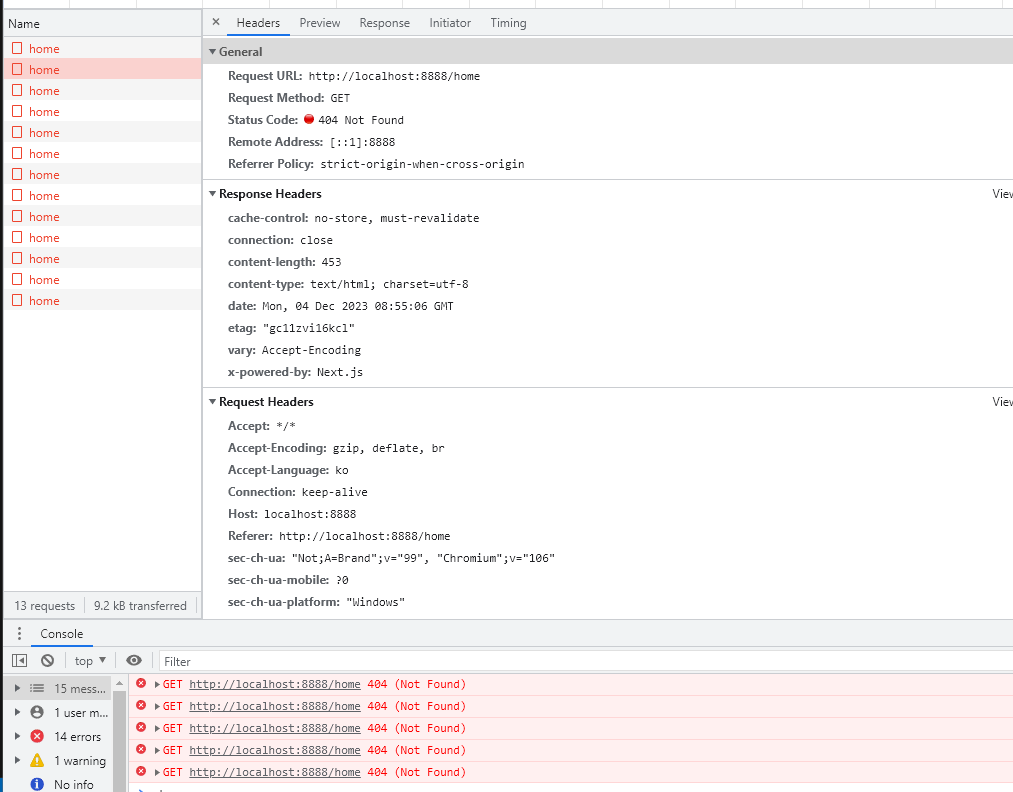Click the user icon beside '1 user m...'
The height and width of the screenshot is (792, 1013).
tap(37, 713)
